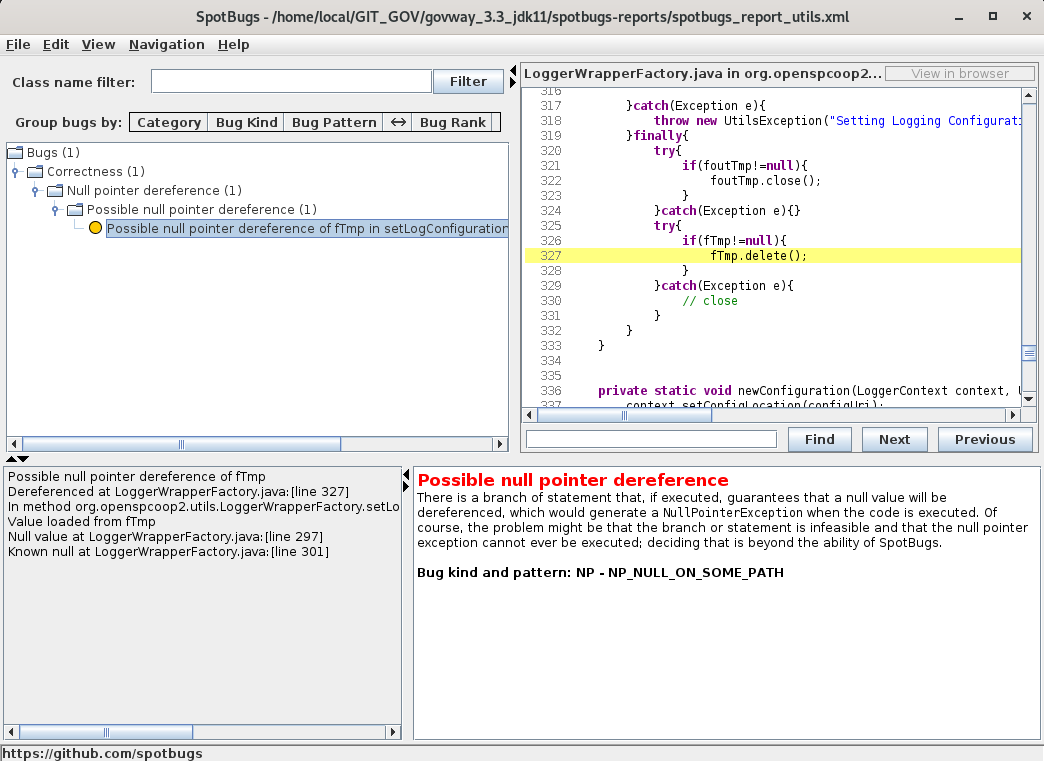The image size is (1044, 761).
Task: Select the fTmp bug entry in tree
Action: pyautogui.click(x=307, y=228)
